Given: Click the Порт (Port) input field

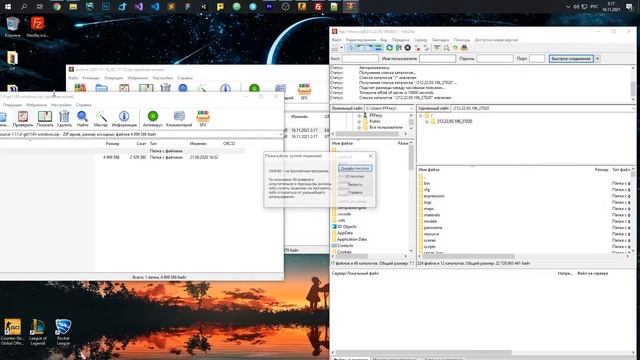Looking at the screenshot, I should coord(537,59).
